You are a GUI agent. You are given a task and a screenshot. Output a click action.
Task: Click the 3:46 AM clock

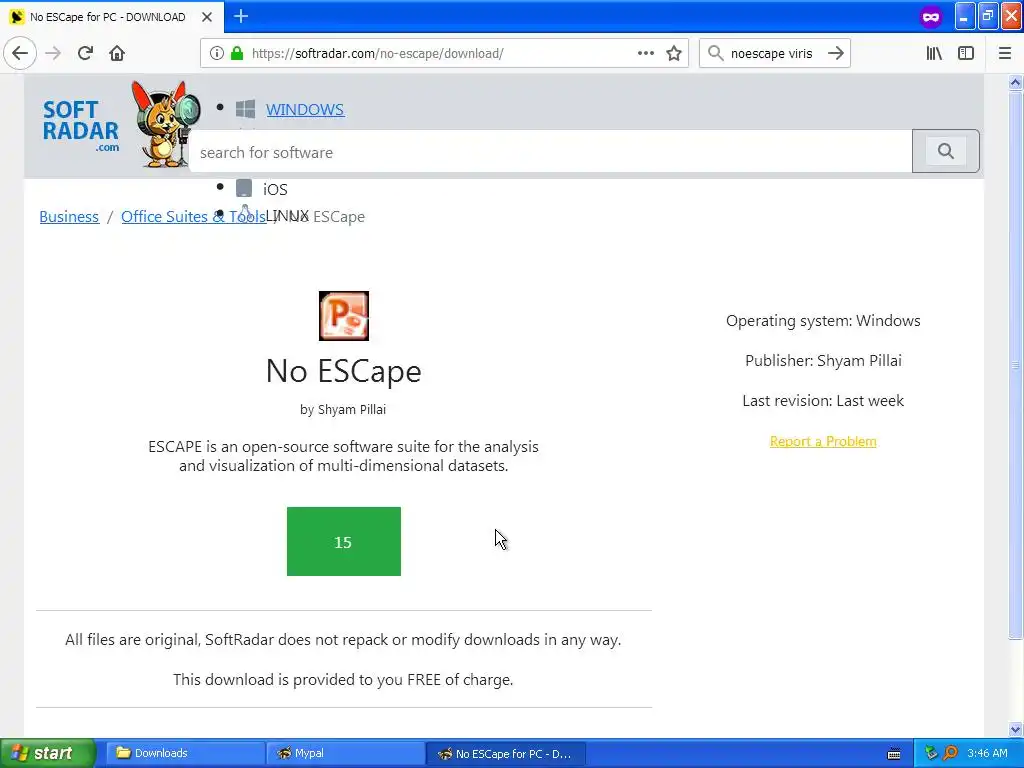coord(987,753)
